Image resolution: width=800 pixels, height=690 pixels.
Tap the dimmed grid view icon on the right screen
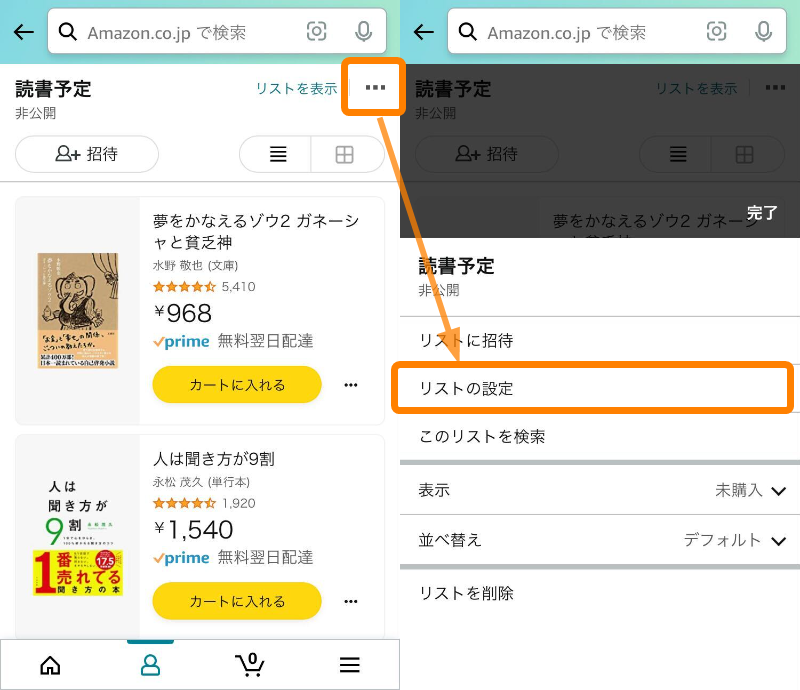coord(745,154)
